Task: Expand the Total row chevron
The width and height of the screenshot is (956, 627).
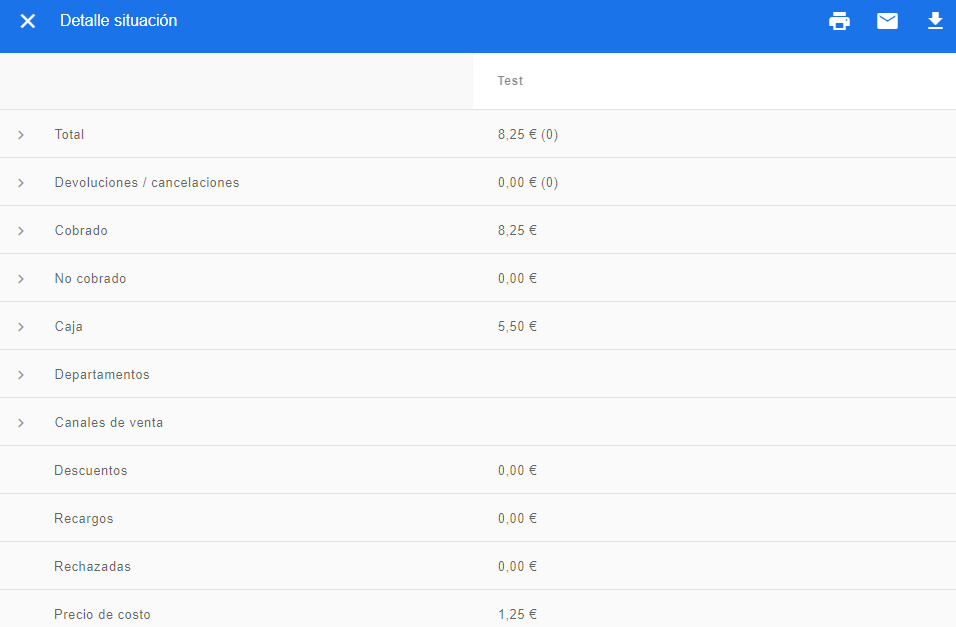Action: [x=21, y=135]
